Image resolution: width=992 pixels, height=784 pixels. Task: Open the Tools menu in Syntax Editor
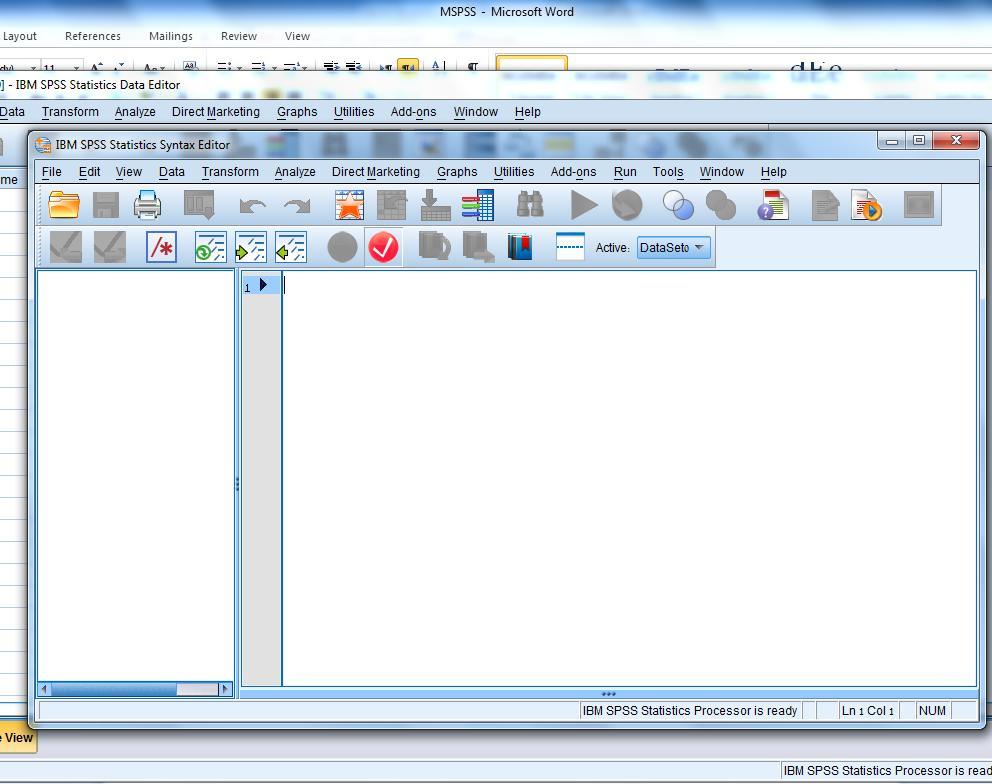(668, 171)
